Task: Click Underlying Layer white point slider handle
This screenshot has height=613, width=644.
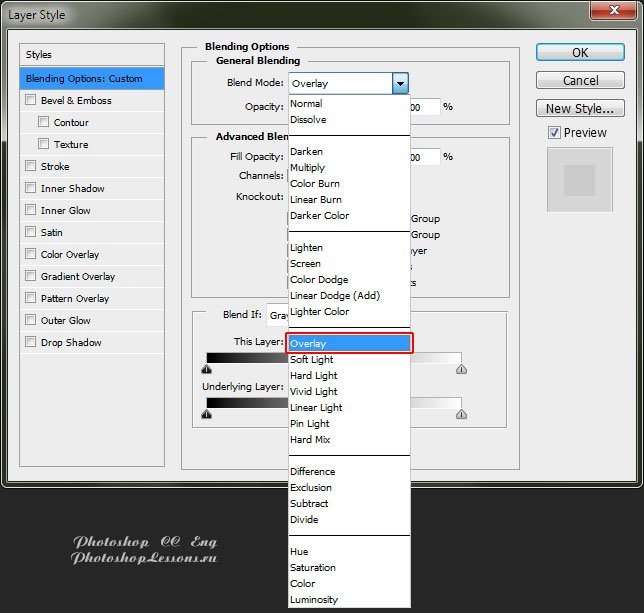Action: pos(461,414)
